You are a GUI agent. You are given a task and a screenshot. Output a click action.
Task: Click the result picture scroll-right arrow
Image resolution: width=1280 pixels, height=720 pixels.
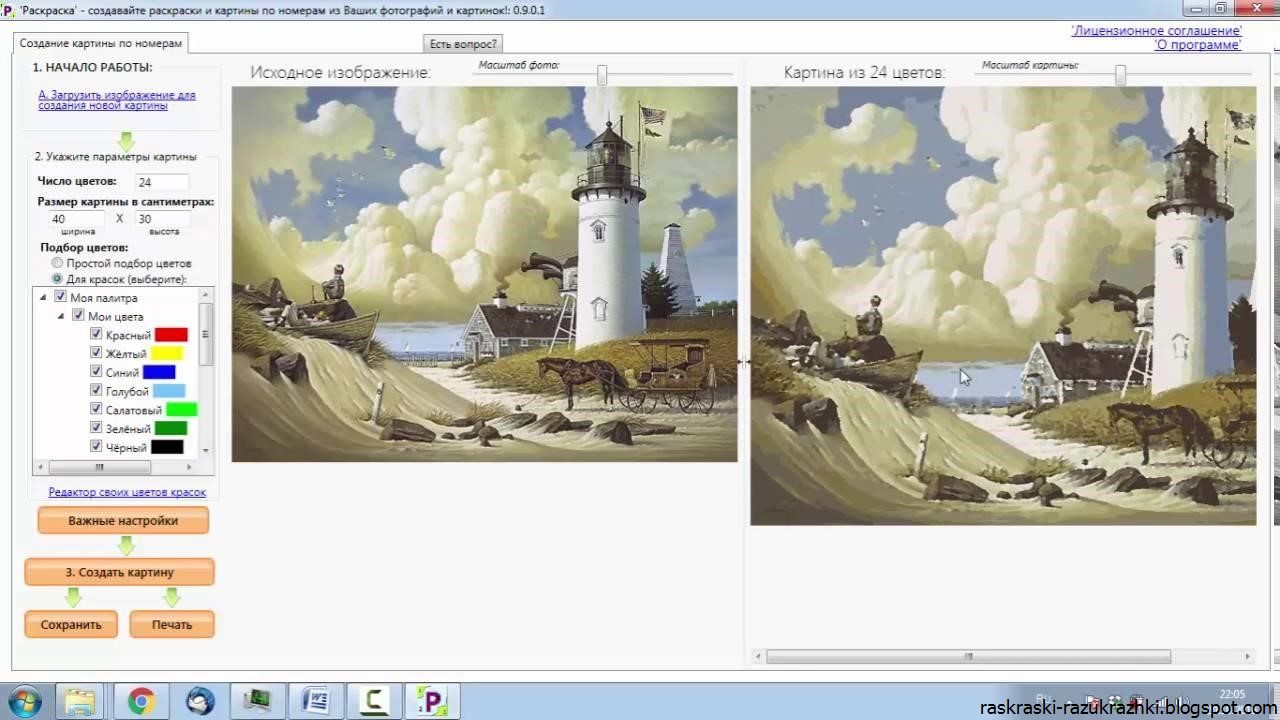(x=1248, y=657)
